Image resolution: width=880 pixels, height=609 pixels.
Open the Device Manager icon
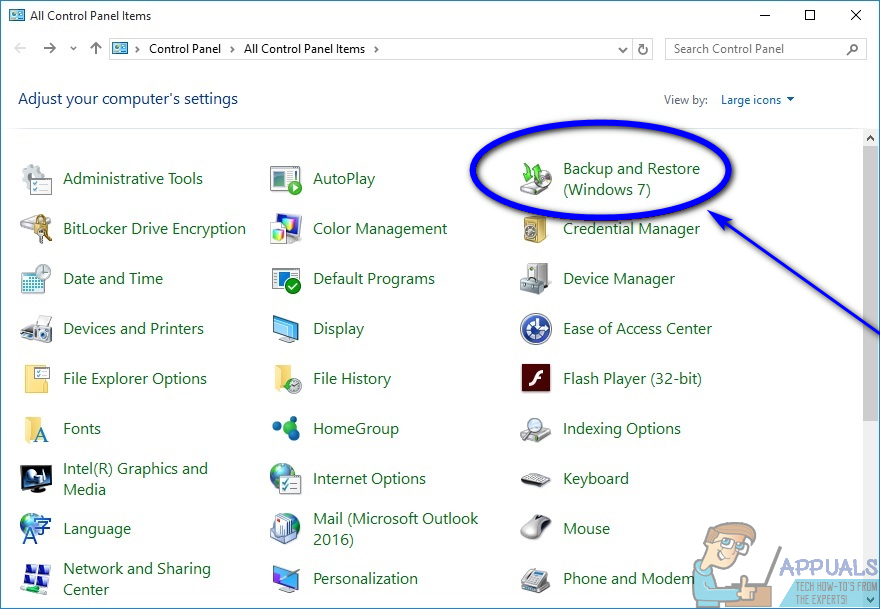click(535, 278)
